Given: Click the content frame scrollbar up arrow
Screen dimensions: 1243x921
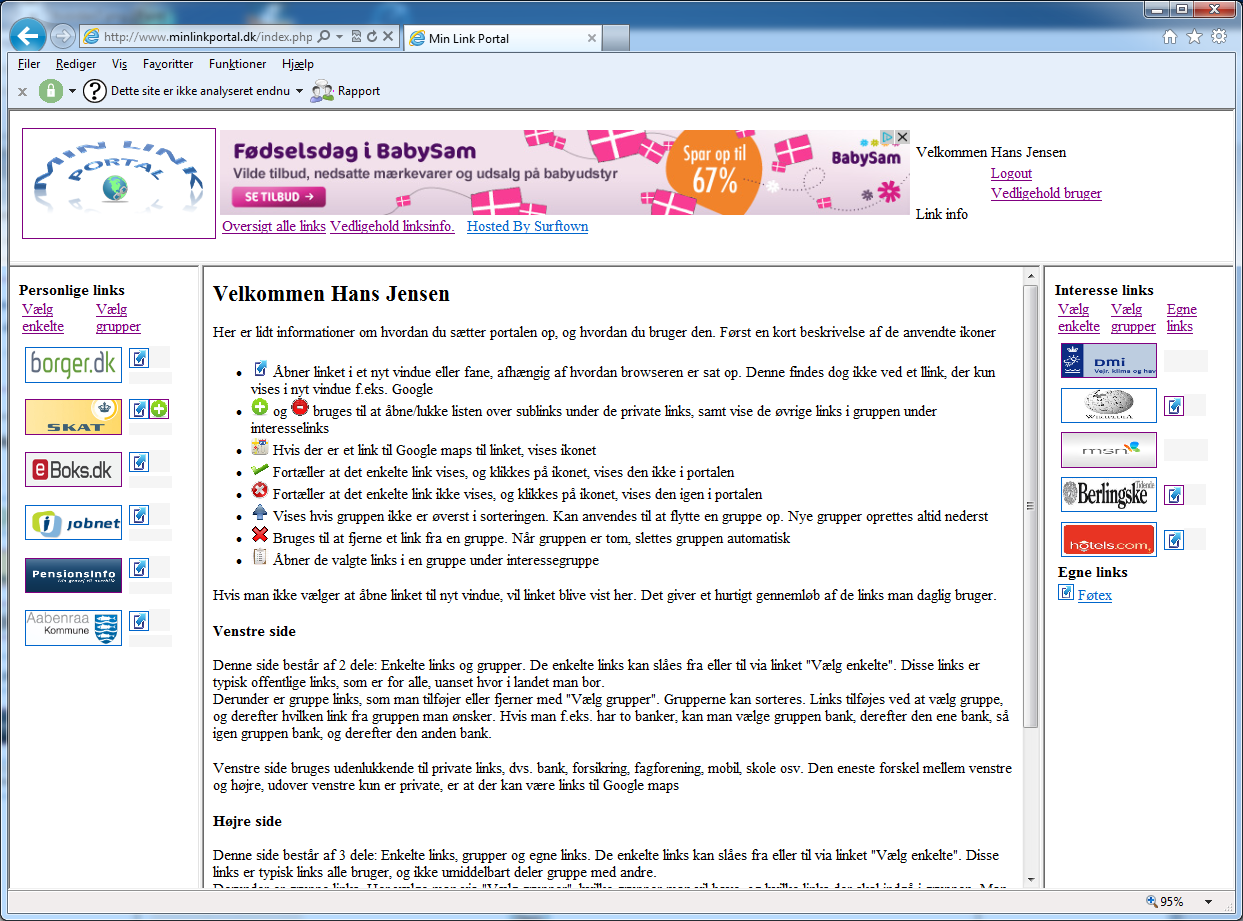Looking at the screenshot, I should coord(1031,275).
